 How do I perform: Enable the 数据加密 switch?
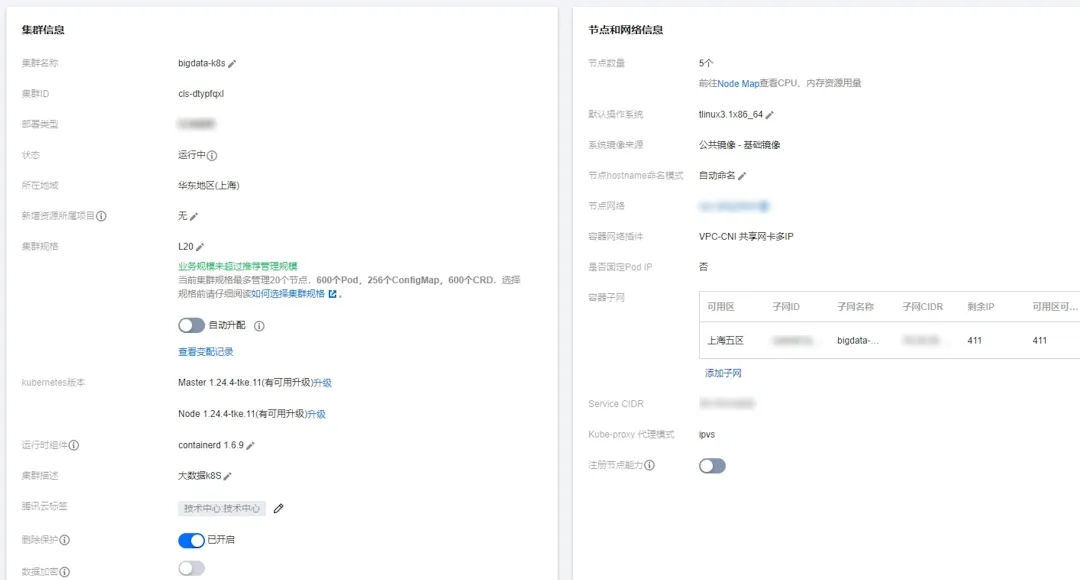pos(191,569)
